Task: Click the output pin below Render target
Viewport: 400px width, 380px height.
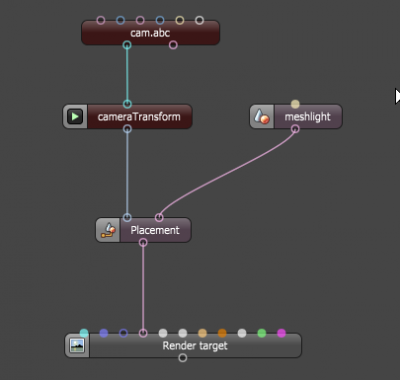Action: click(182, 358)
